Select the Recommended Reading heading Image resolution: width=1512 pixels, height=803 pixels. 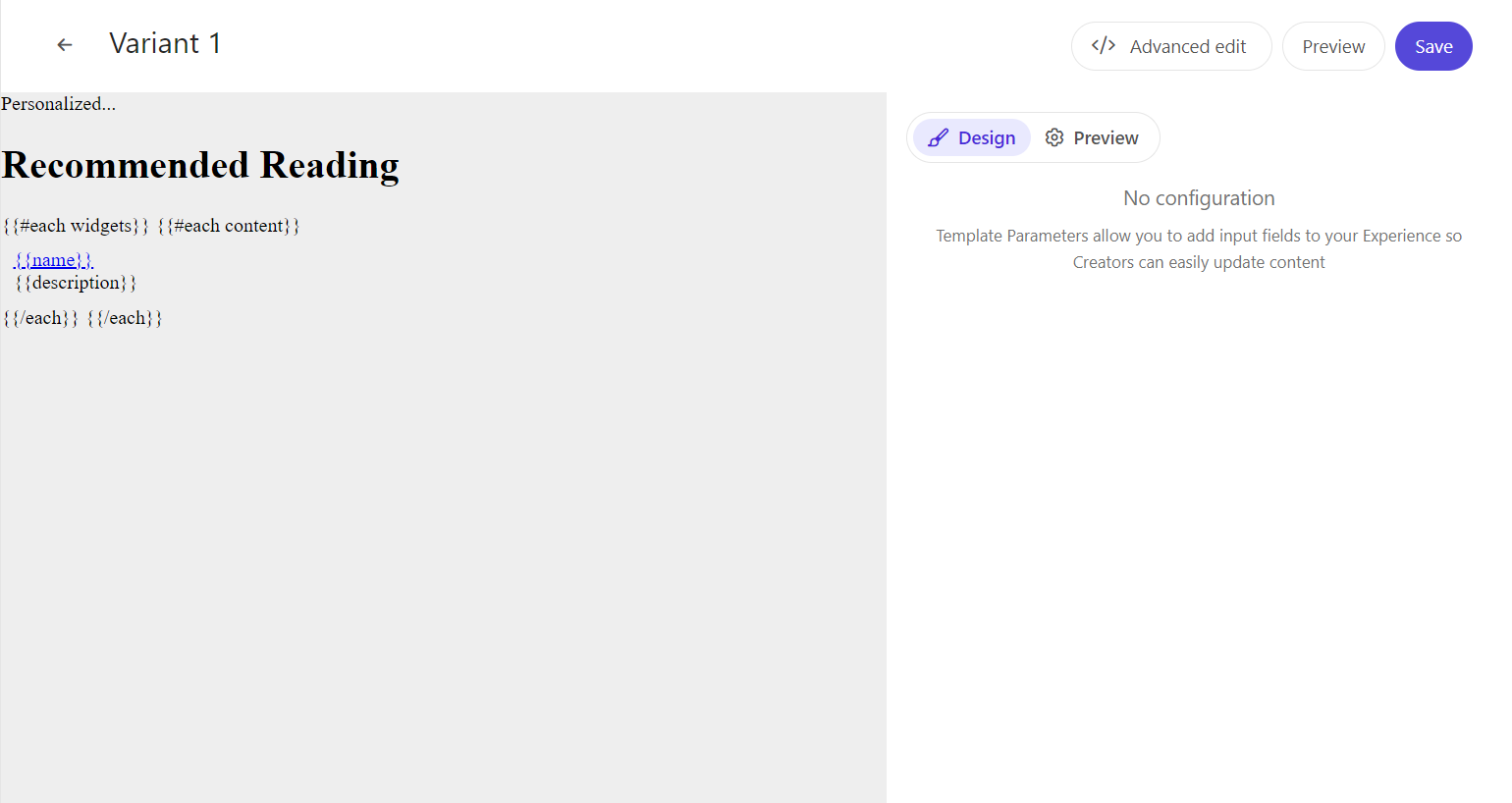[x=200, y=165]
